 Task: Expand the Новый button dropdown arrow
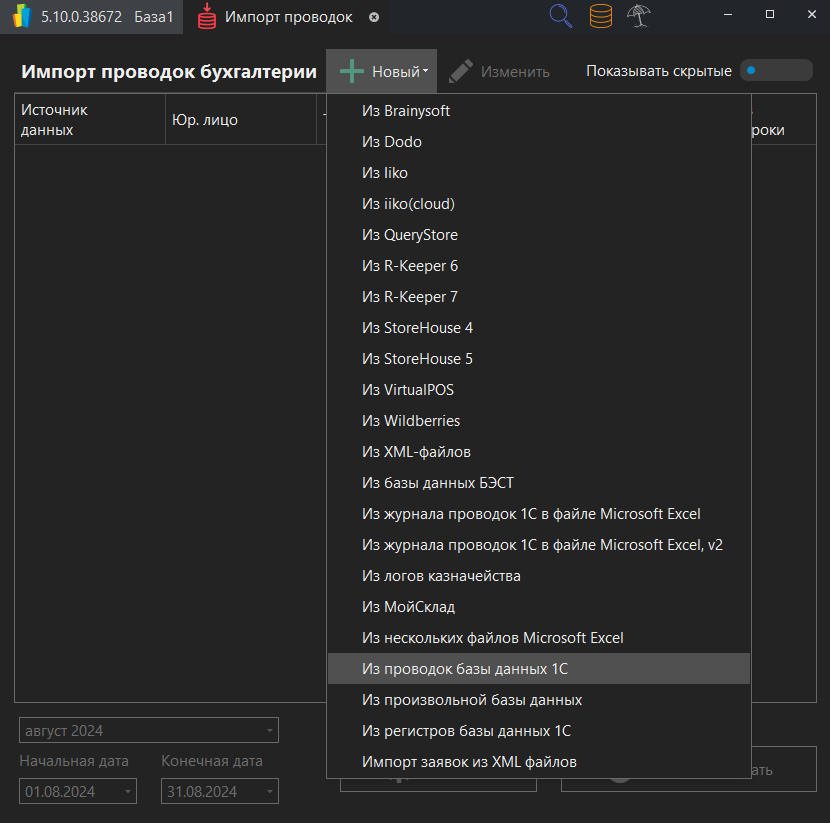pyautogui.click(x=428, y=71)
